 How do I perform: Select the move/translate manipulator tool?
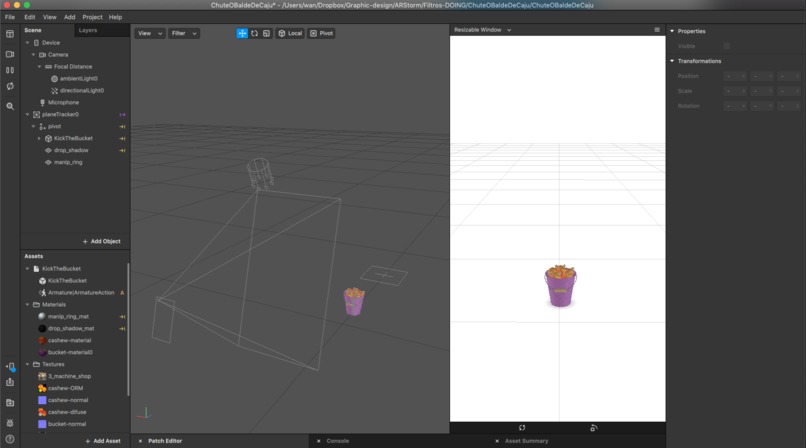[242, 33]
